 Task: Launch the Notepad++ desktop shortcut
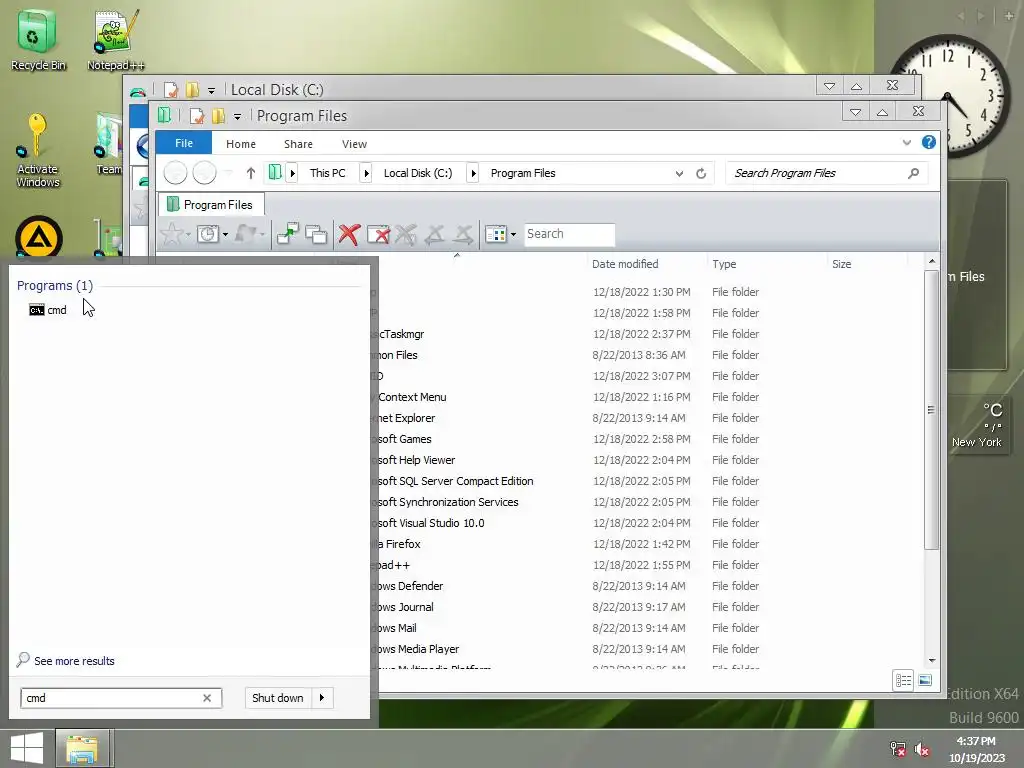pyautogui.click(x=116, y=39)
